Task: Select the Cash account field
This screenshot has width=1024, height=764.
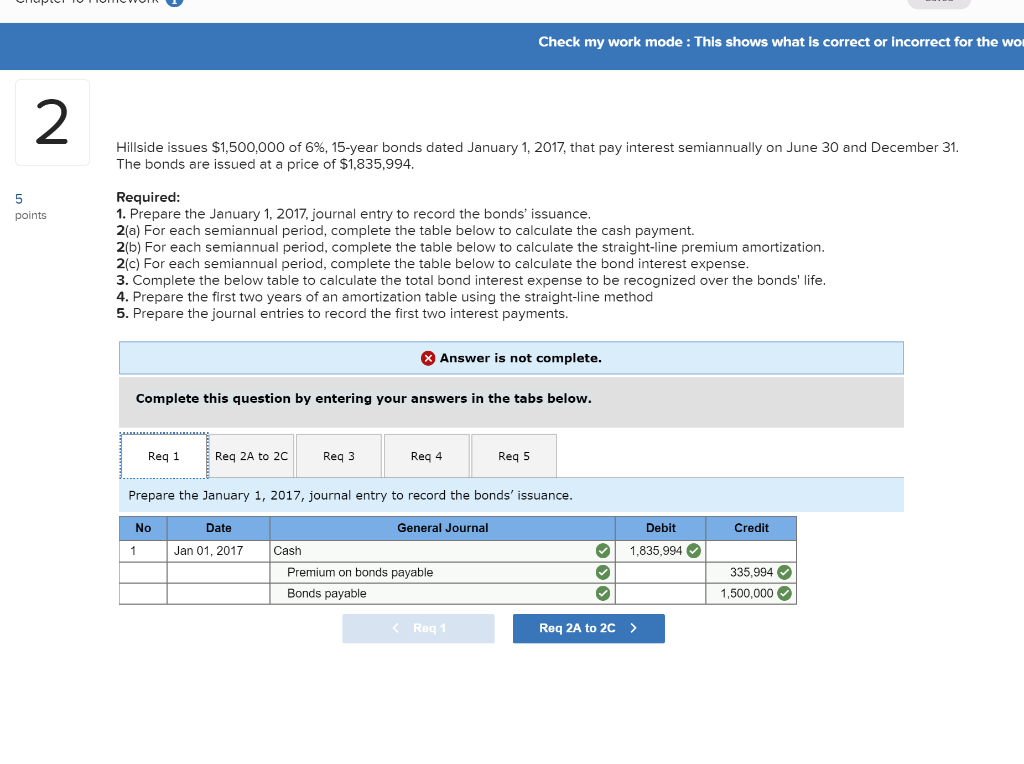Action: click(442, 551)
